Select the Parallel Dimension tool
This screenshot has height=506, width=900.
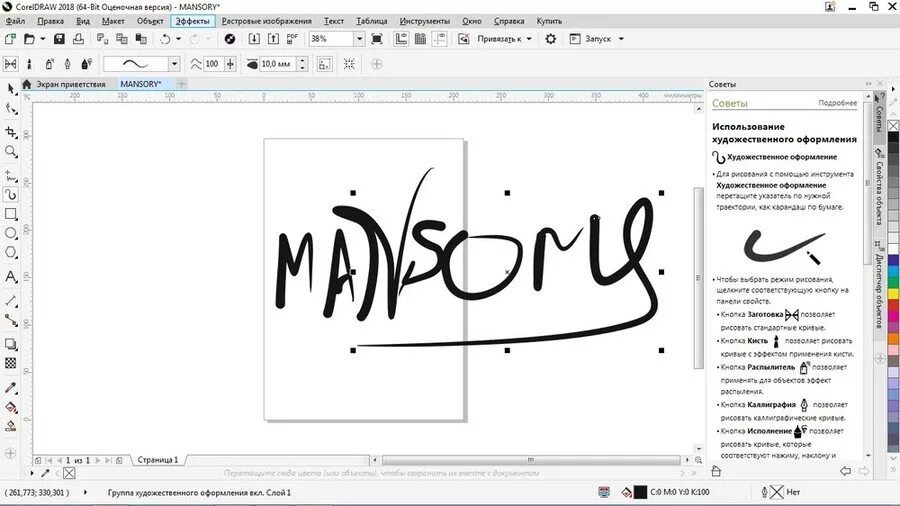coord(10,301)
